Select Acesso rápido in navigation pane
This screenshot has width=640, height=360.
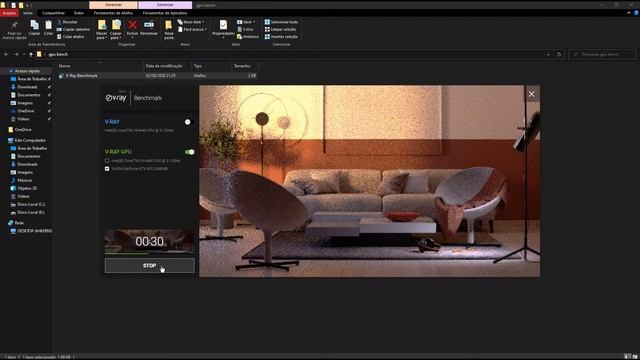click(24, 71)
